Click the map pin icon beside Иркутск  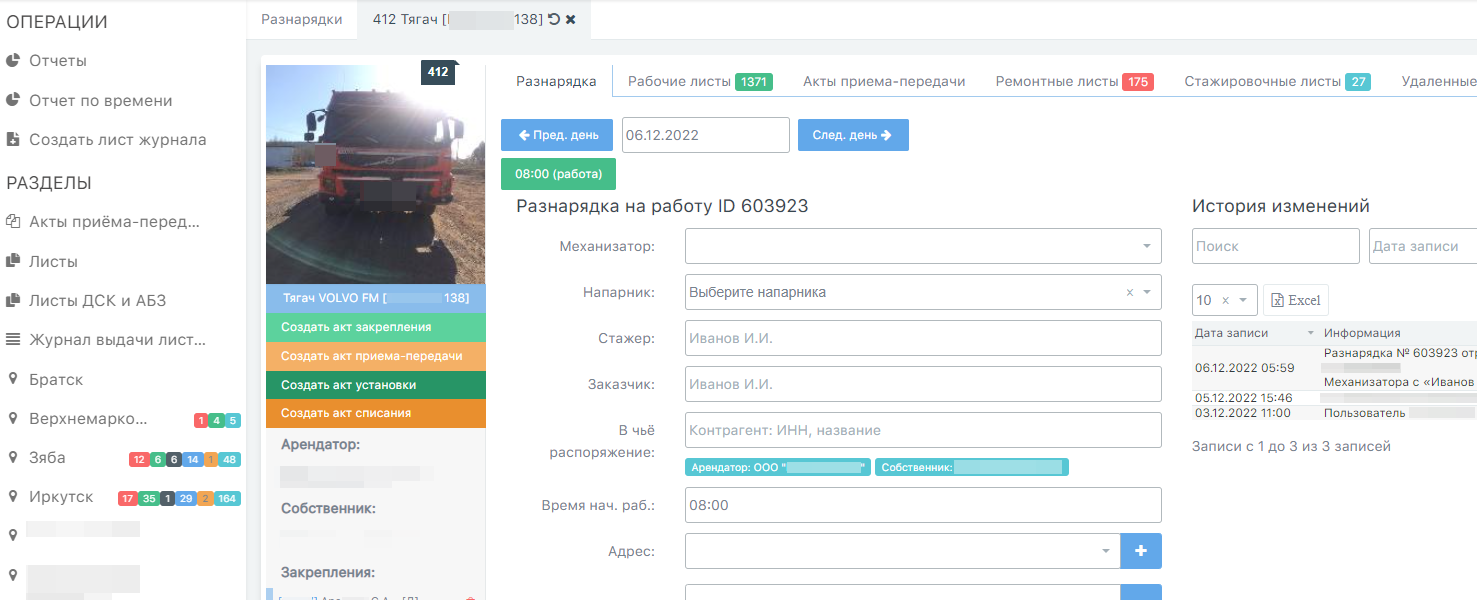[x=13, y=497]
